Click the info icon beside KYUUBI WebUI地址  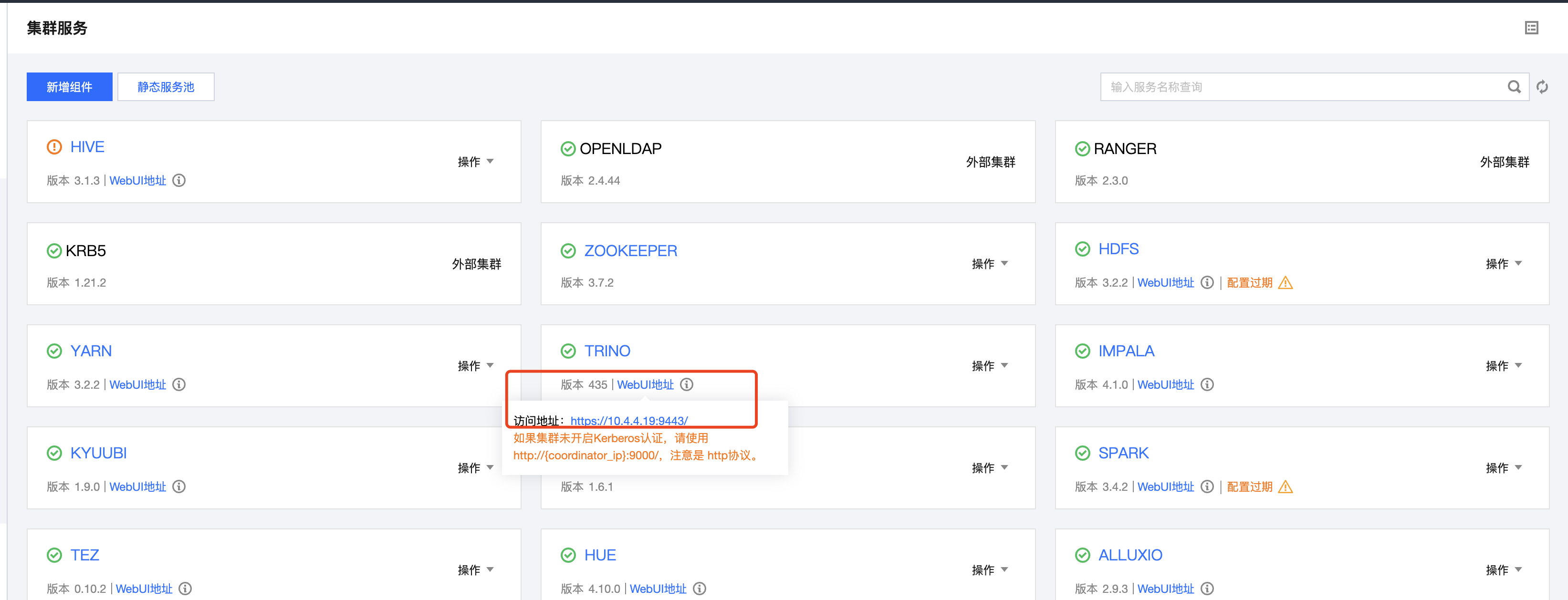179,487
